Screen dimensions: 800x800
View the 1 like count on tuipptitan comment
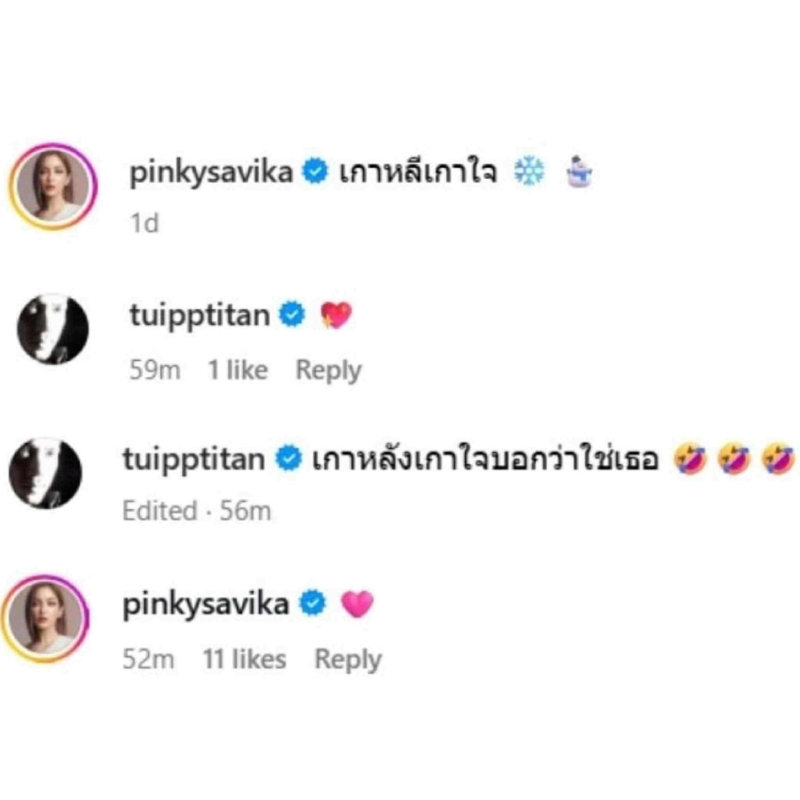click(238, 369)
